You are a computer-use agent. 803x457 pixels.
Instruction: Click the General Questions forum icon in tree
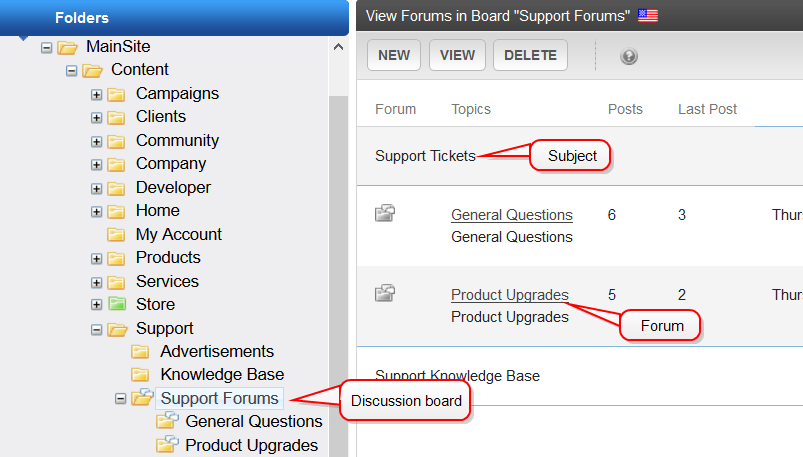pos(167,420)
